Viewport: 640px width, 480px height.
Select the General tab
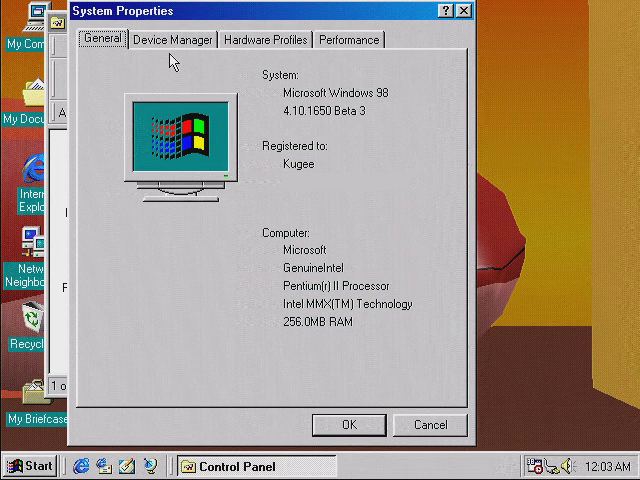click(103, 38)
